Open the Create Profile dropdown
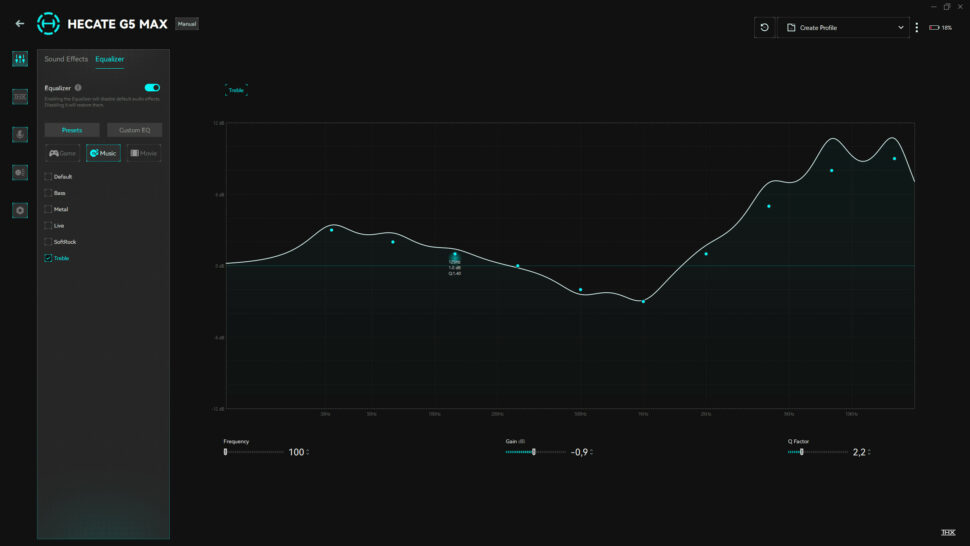The height and width of the screenshot is (546, 970). (x=844, y=27)
